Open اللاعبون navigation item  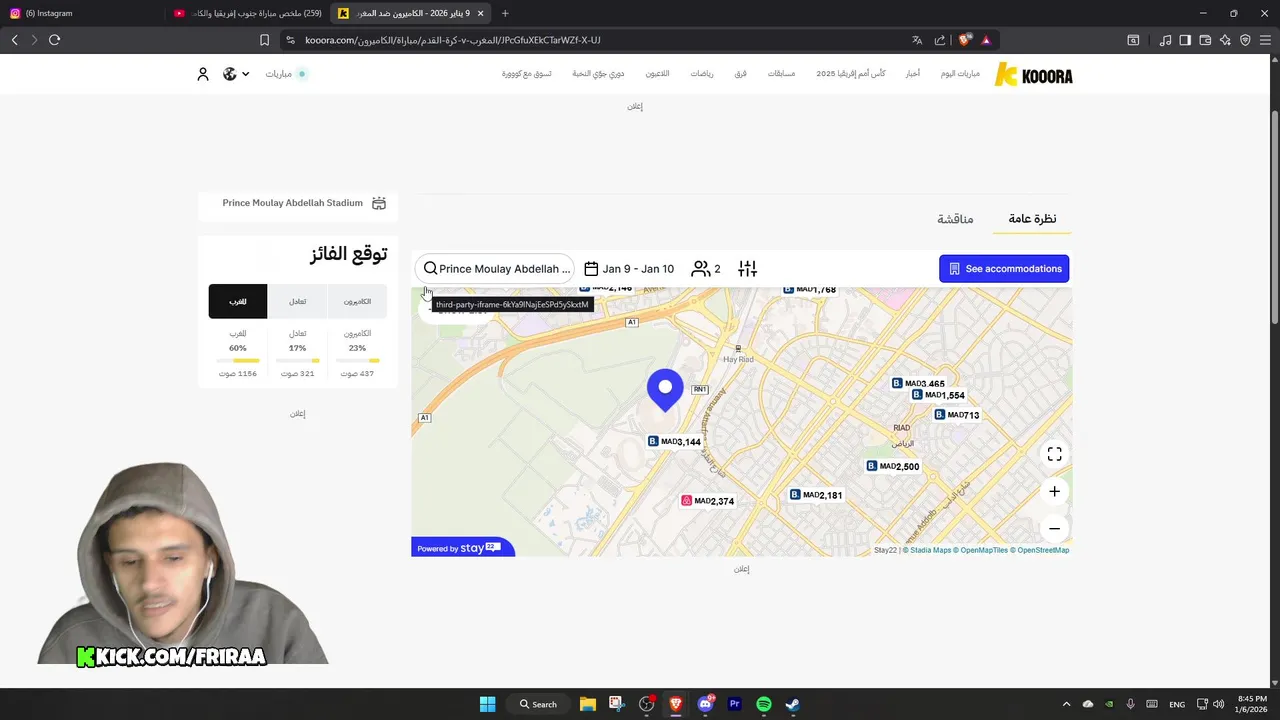657,74
